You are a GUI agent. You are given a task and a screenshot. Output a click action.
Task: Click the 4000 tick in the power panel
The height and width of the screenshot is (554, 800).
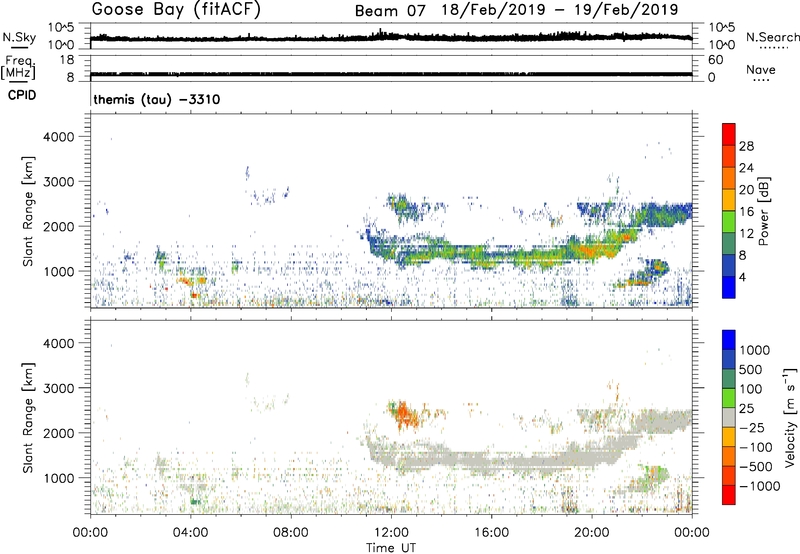(59, 137)
